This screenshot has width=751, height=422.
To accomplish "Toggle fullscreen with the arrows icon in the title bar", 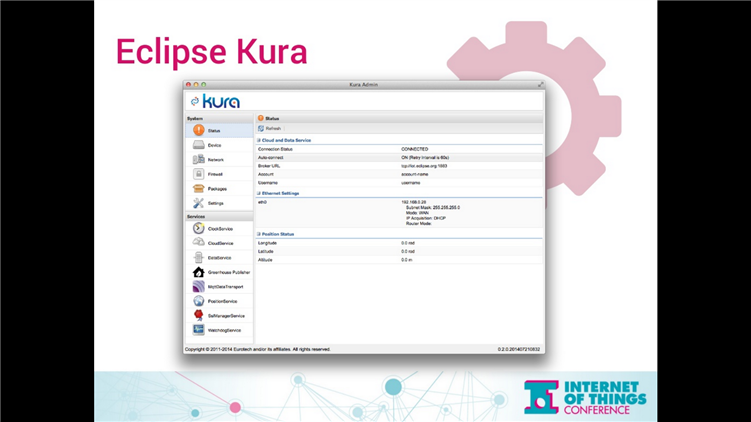I will 540,84.
